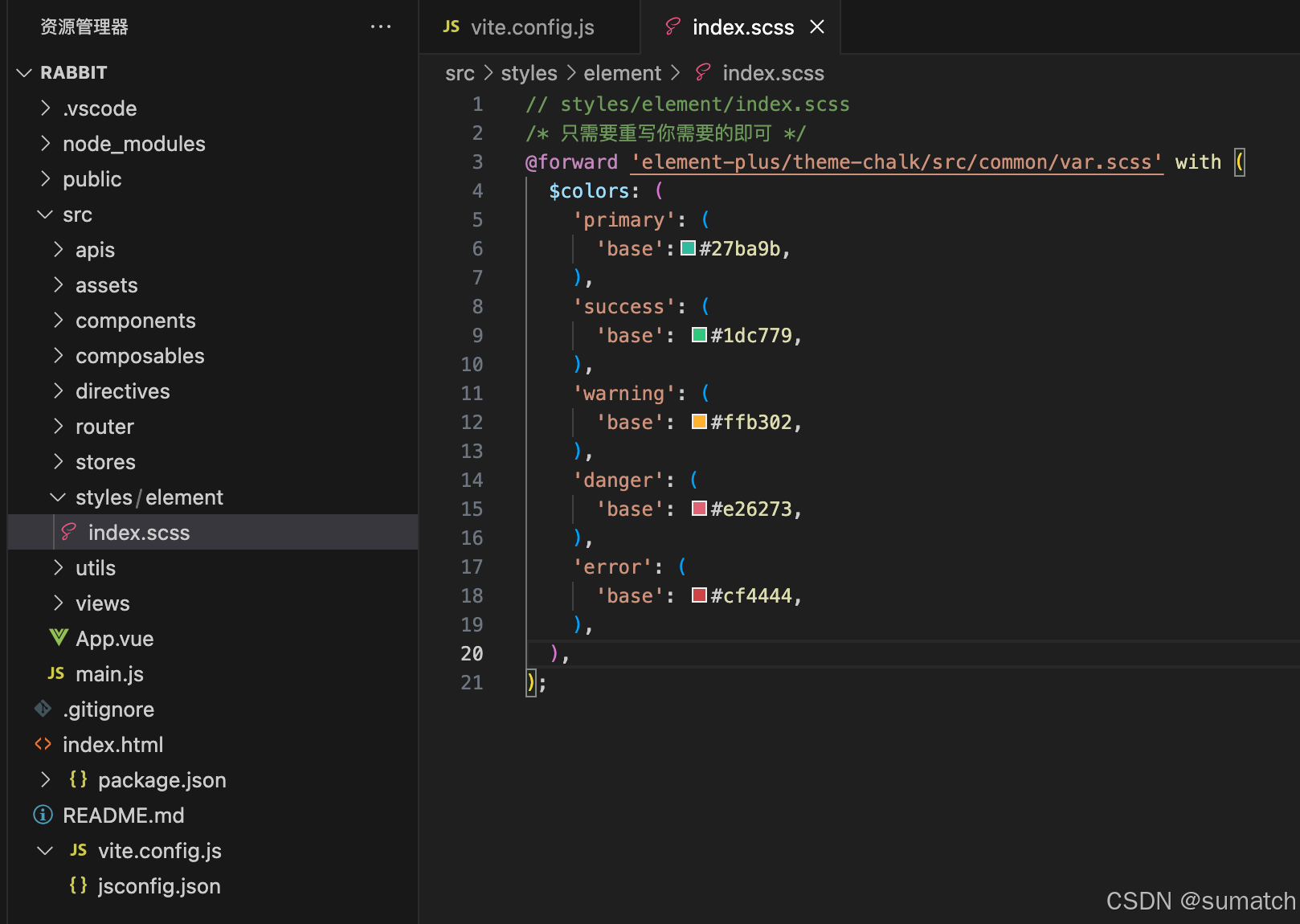Open the color picker for #e26273
Screen dimensions: 1300x924
tap(699, 509)
